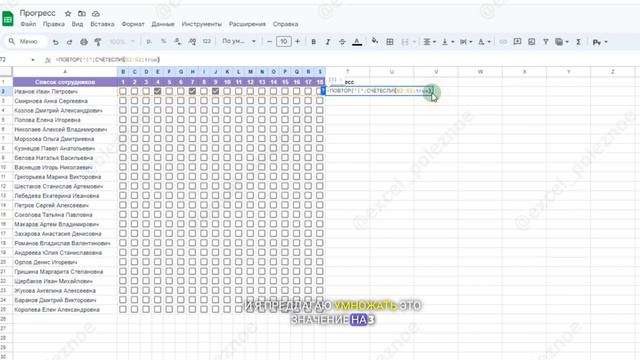Apply percent format to the cell
The width and height of the screenshot is (640, 360).
pos(163,42)
